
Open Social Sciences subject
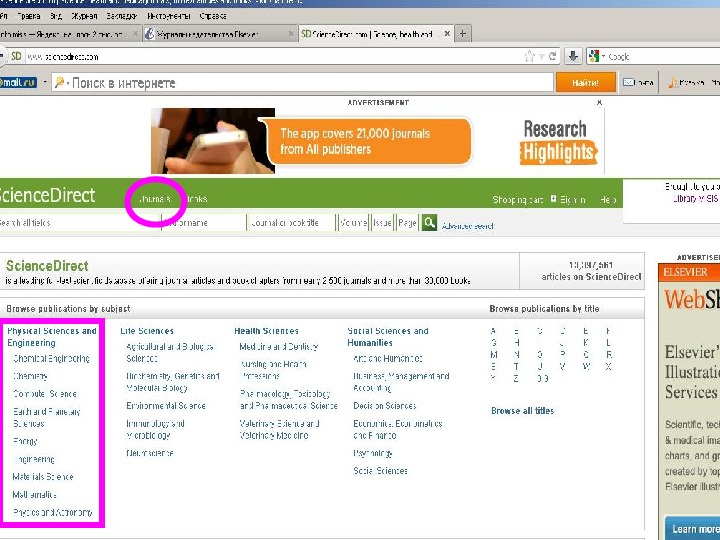pyautogui.click(x=380, y=471)
